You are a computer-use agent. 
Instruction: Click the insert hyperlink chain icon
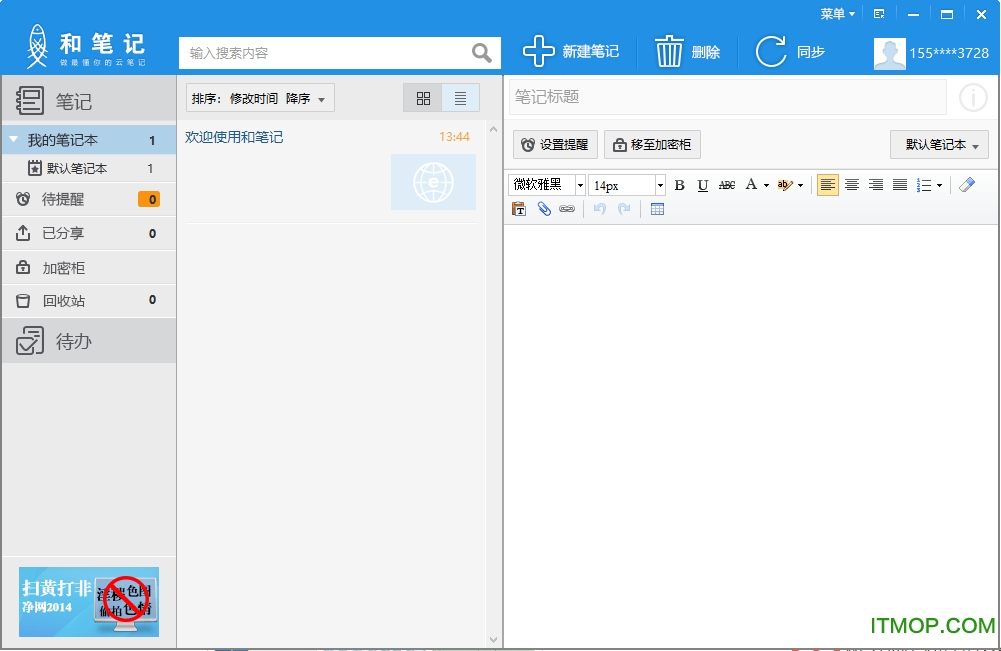567,209
